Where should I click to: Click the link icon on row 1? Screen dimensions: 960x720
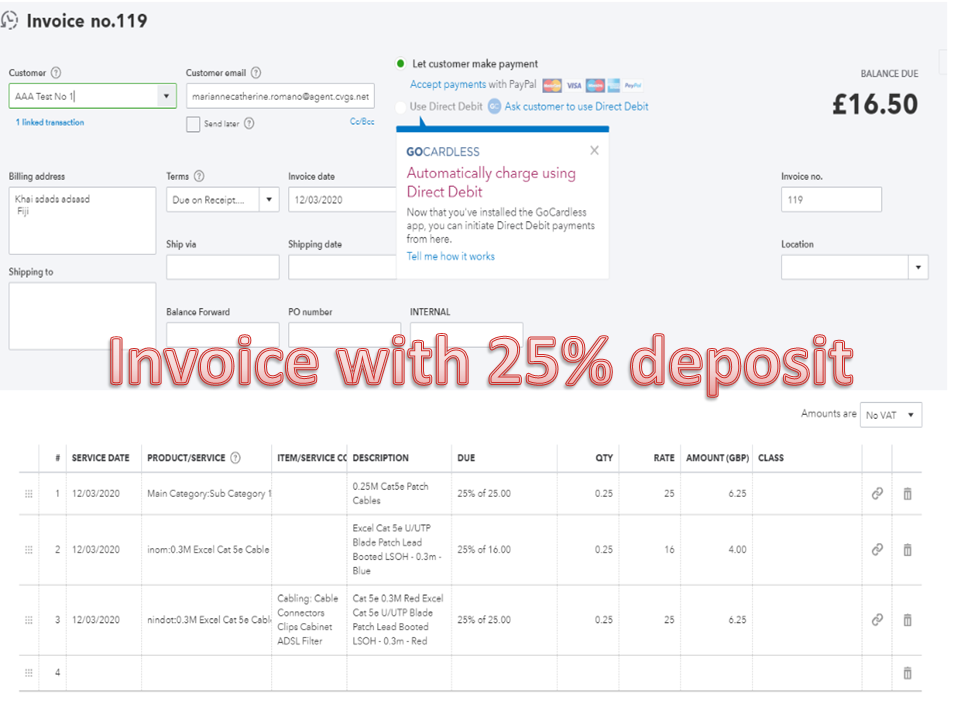coord(877,493)
